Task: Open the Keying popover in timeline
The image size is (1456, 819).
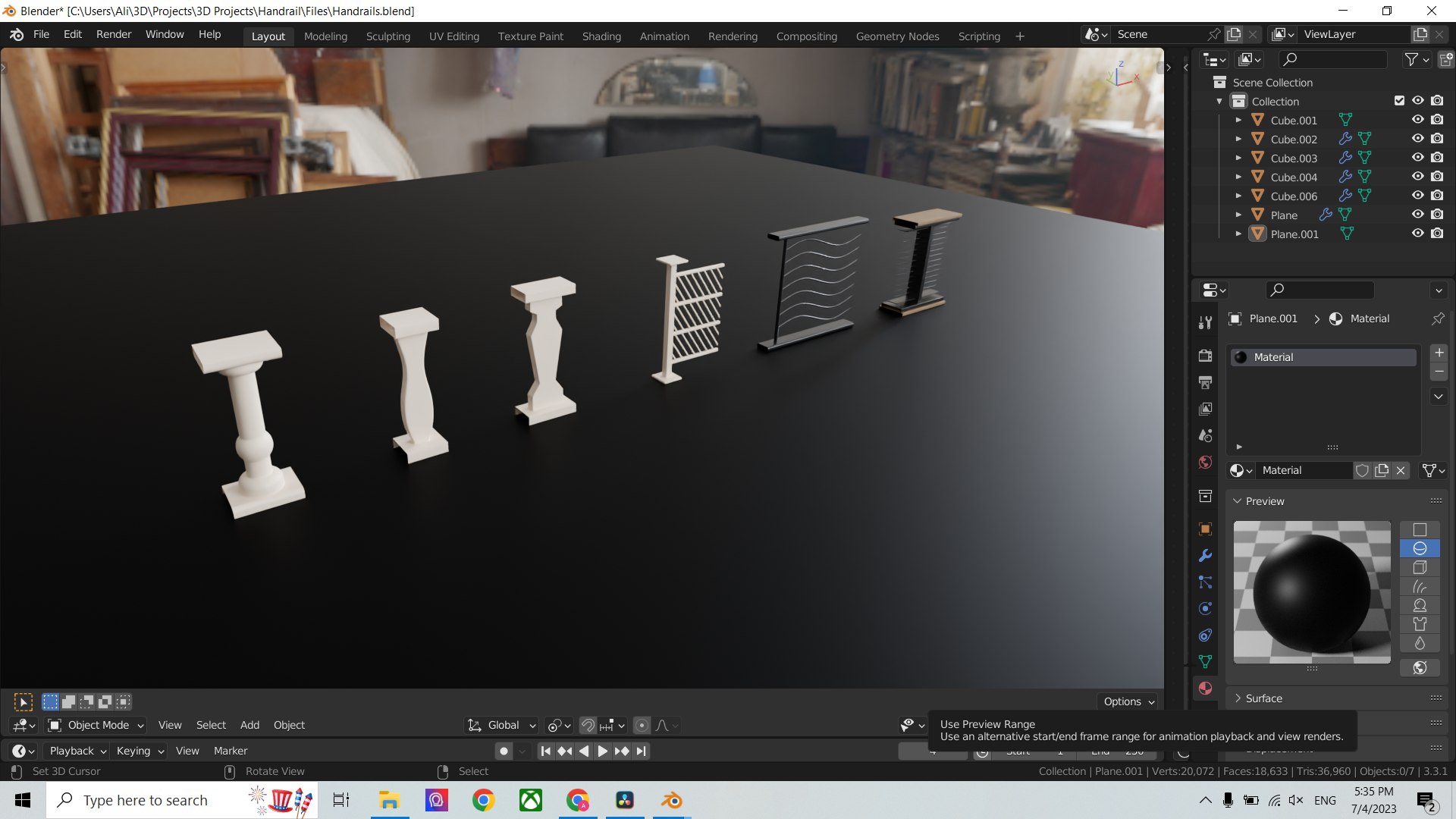Action: click(140, 751)
